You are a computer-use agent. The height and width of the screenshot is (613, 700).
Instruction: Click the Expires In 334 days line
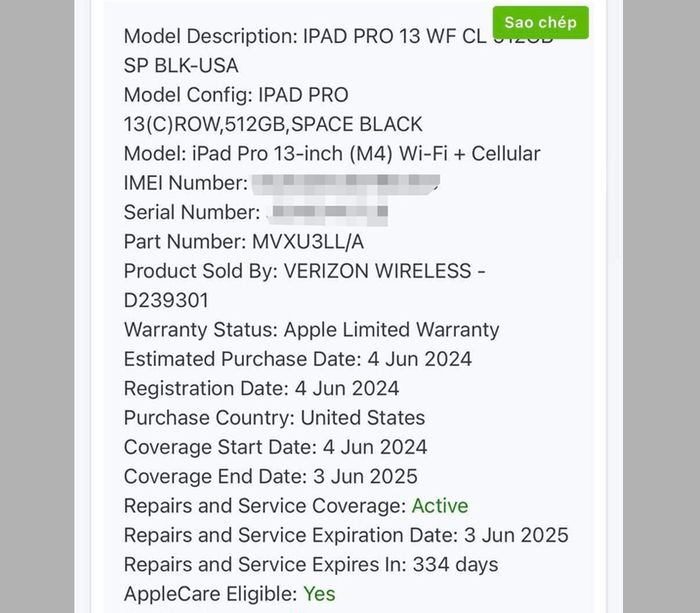[x=310, y=564]
